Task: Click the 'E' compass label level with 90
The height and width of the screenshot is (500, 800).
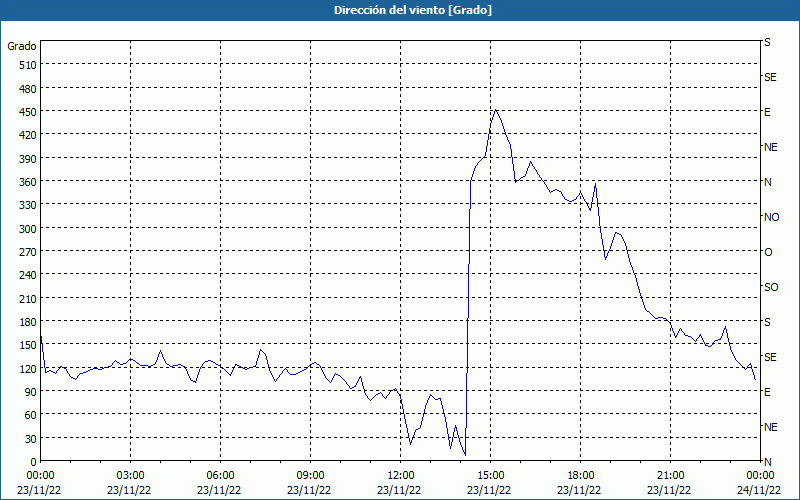Action: tap(767, 392)
